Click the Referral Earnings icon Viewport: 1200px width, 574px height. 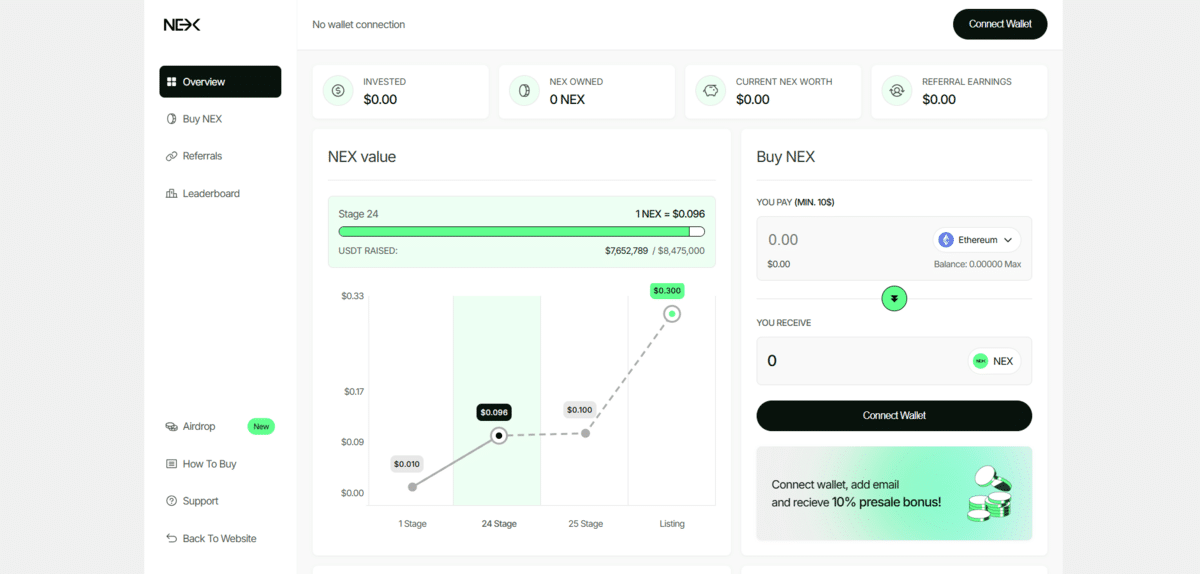pos(897,91)
